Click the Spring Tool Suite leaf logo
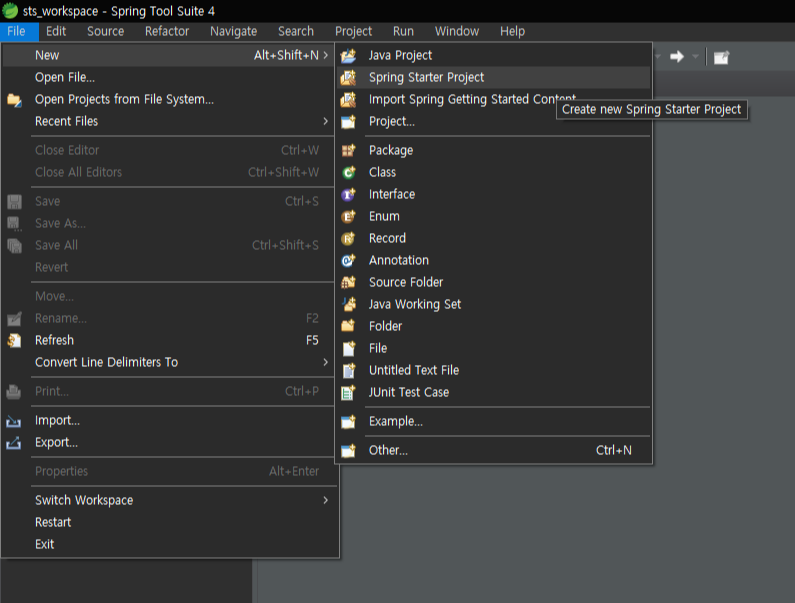The width and height of the screenshot is (795, 603). coord(10,10)
